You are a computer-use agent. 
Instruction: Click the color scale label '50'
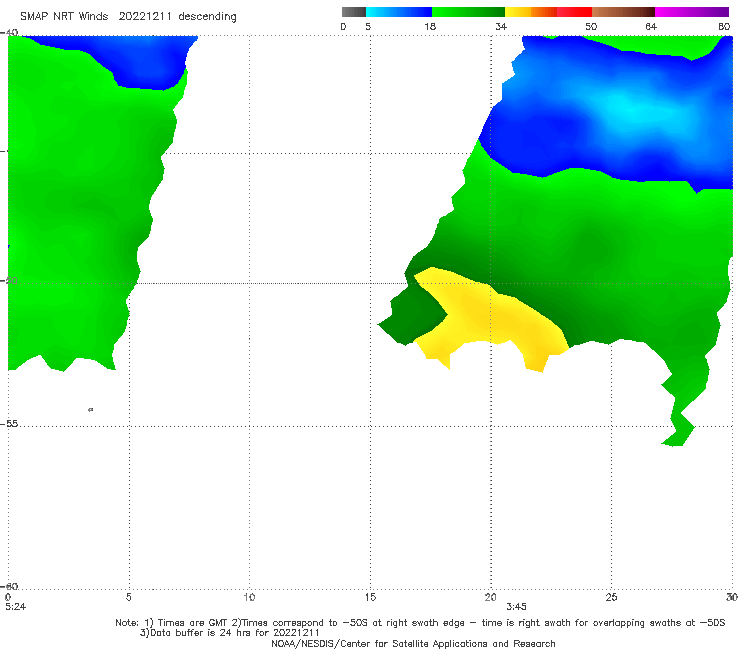point(591,27)
